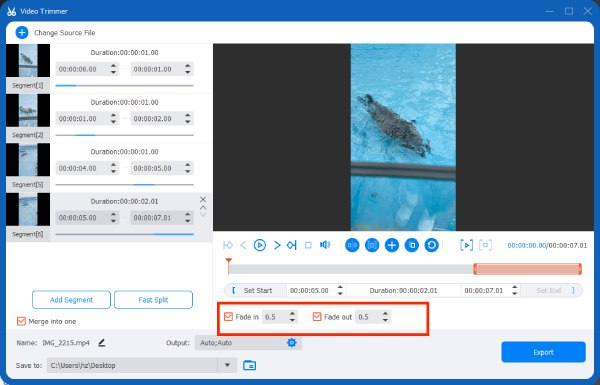Click the round blue plus icon
This screenshot has height=385, width=600.
[x=392, y=245]
